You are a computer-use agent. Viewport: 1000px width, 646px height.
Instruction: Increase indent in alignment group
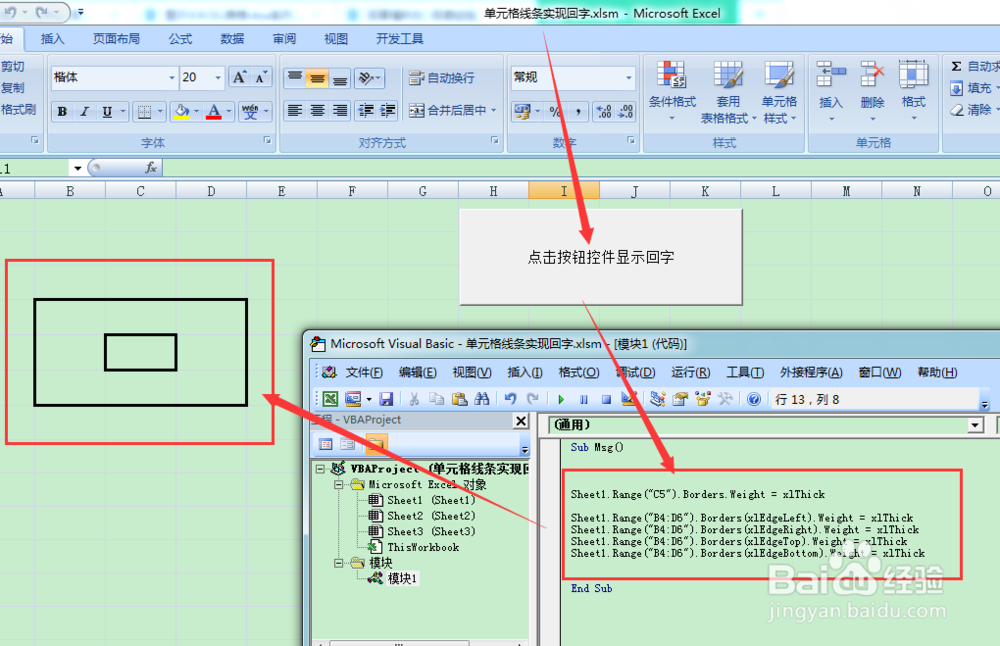(x=388, y=110)
